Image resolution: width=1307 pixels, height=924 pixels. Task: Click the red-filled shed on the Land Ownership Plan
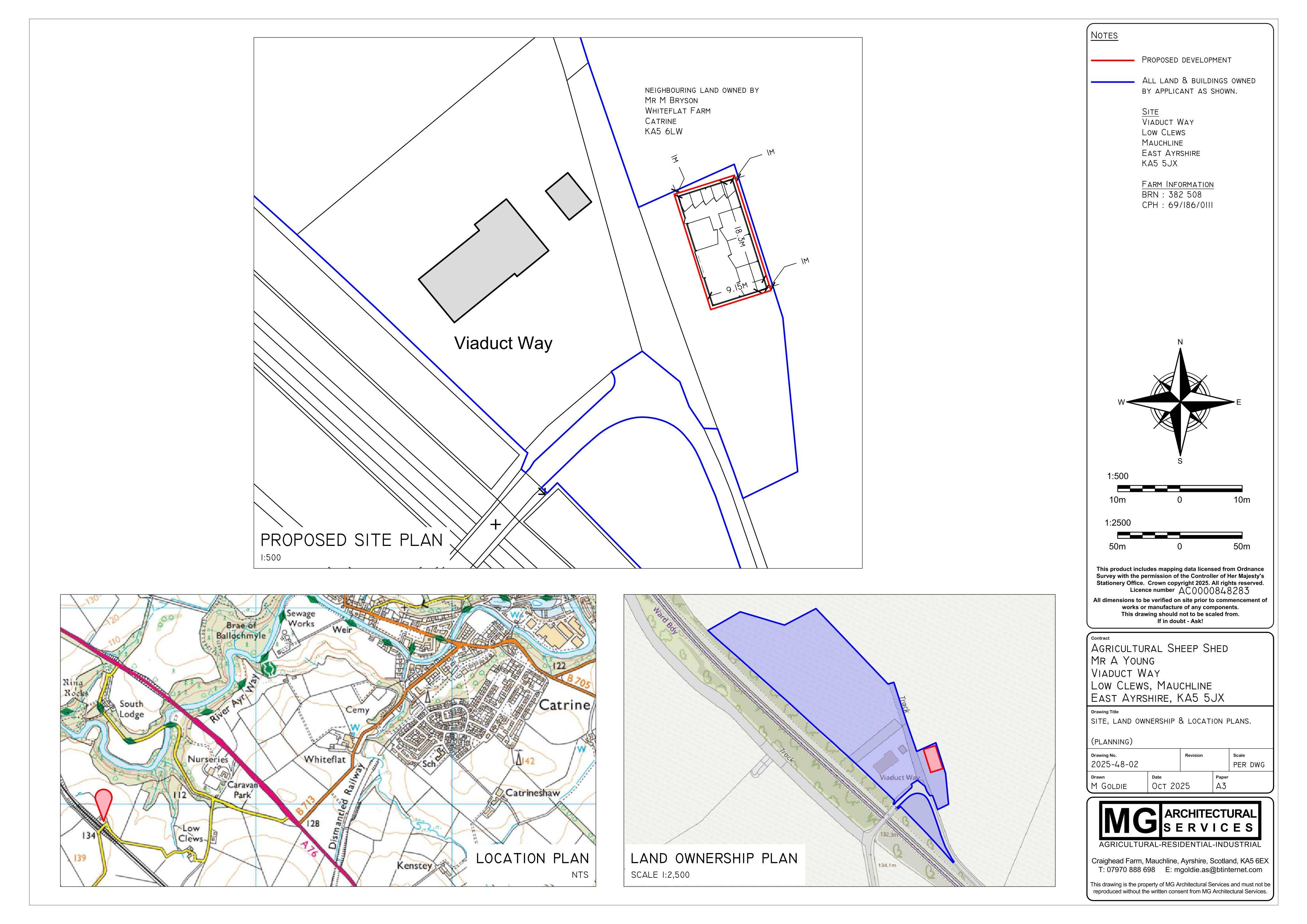(x=932, y=759)
